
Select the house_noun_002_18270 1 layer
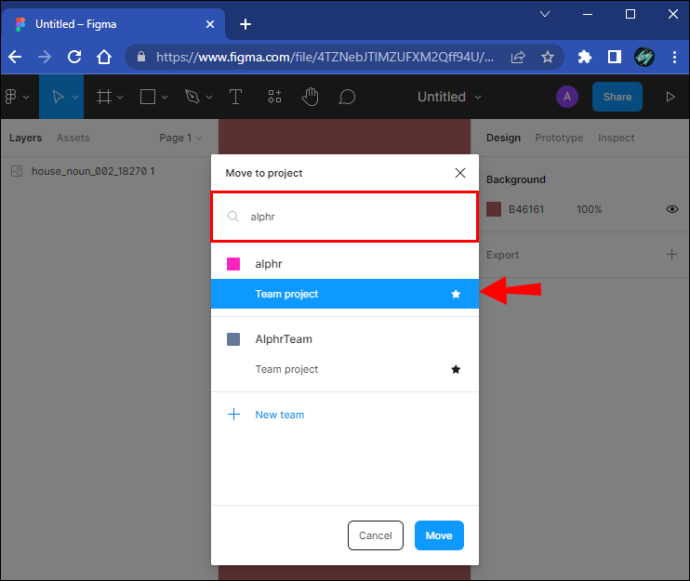pos(109,171)
